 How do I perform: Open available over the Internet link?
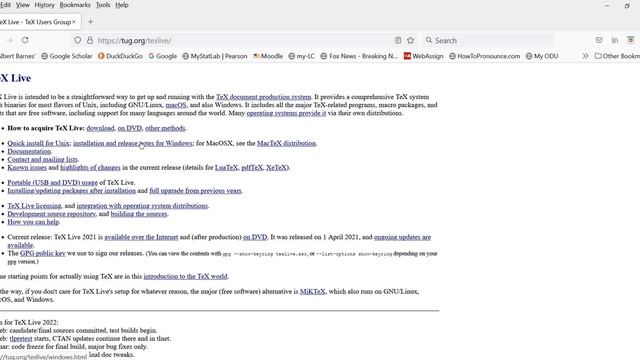(x=141, y=237)
